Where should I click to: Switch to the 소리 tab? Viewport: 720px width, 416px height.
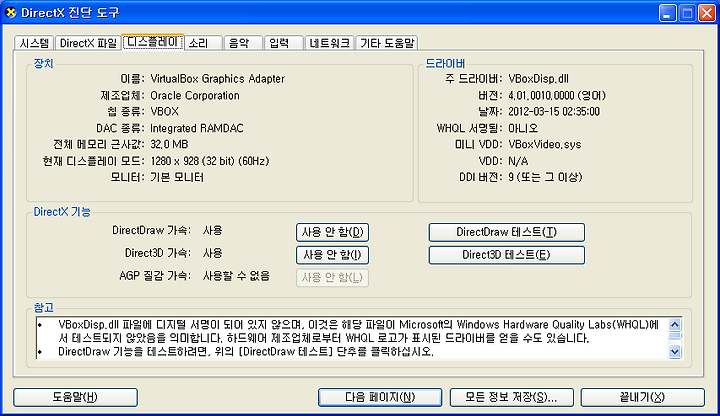coord(203,43)
